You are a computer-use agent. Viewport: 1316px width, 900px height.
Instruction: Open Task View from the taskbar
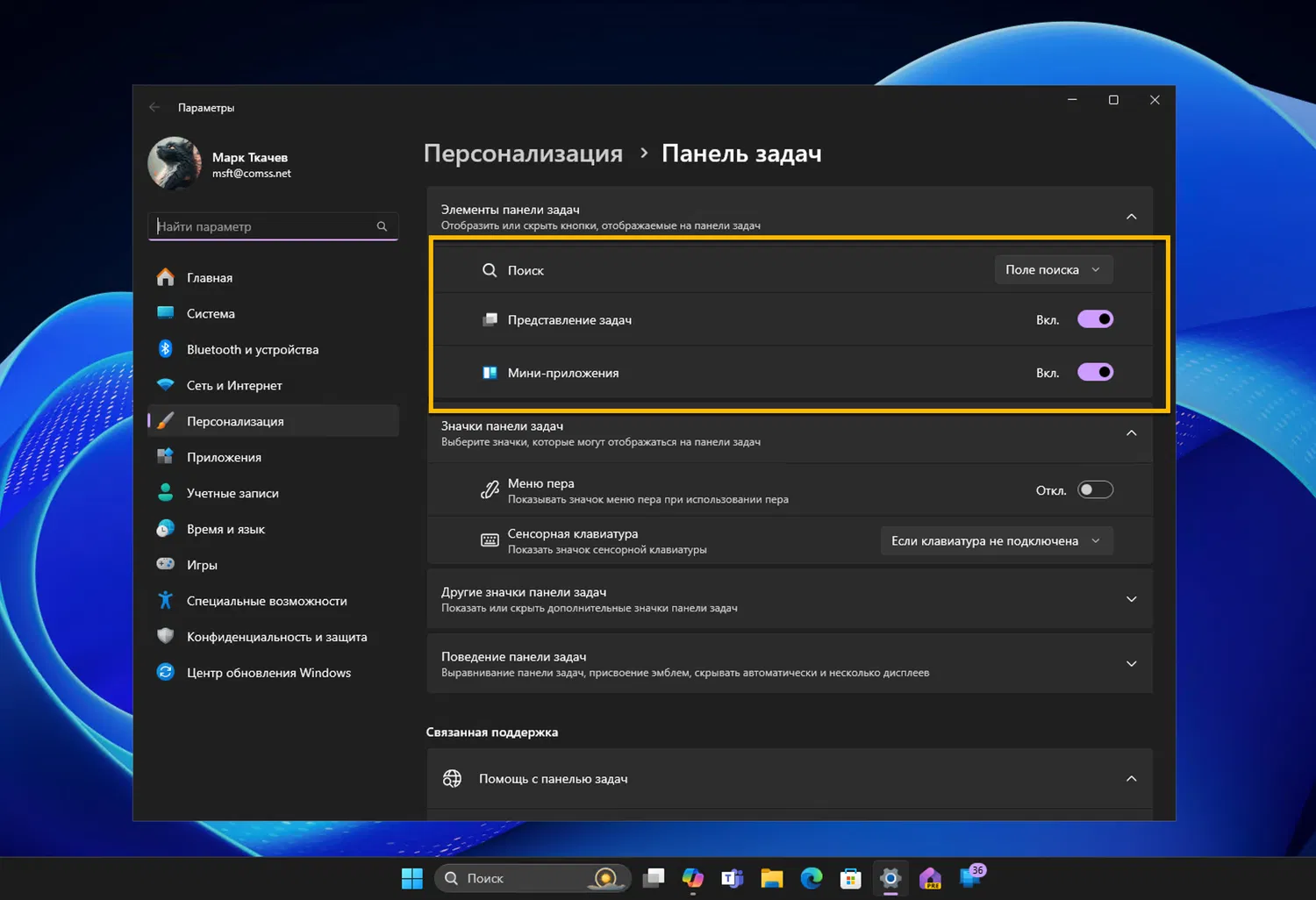(654, 878)
